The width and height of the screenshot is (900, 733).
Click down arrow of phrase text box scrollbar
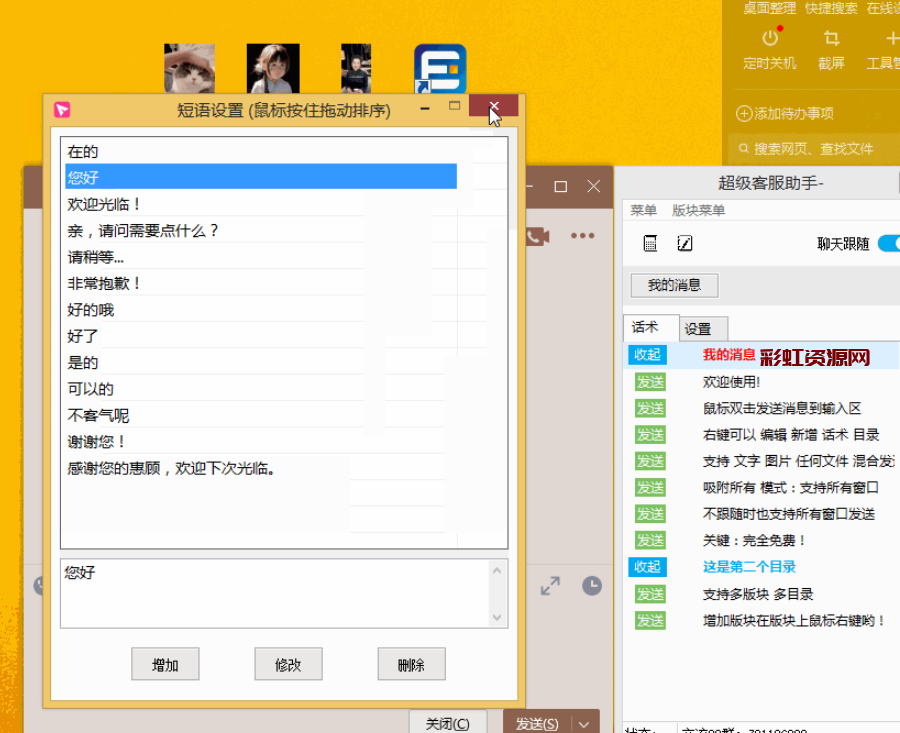496,617
